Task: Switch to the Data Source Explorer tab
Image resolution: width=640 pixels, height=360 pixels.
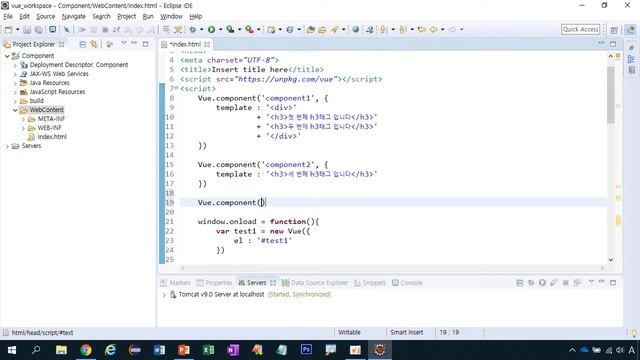Action: 315,282
